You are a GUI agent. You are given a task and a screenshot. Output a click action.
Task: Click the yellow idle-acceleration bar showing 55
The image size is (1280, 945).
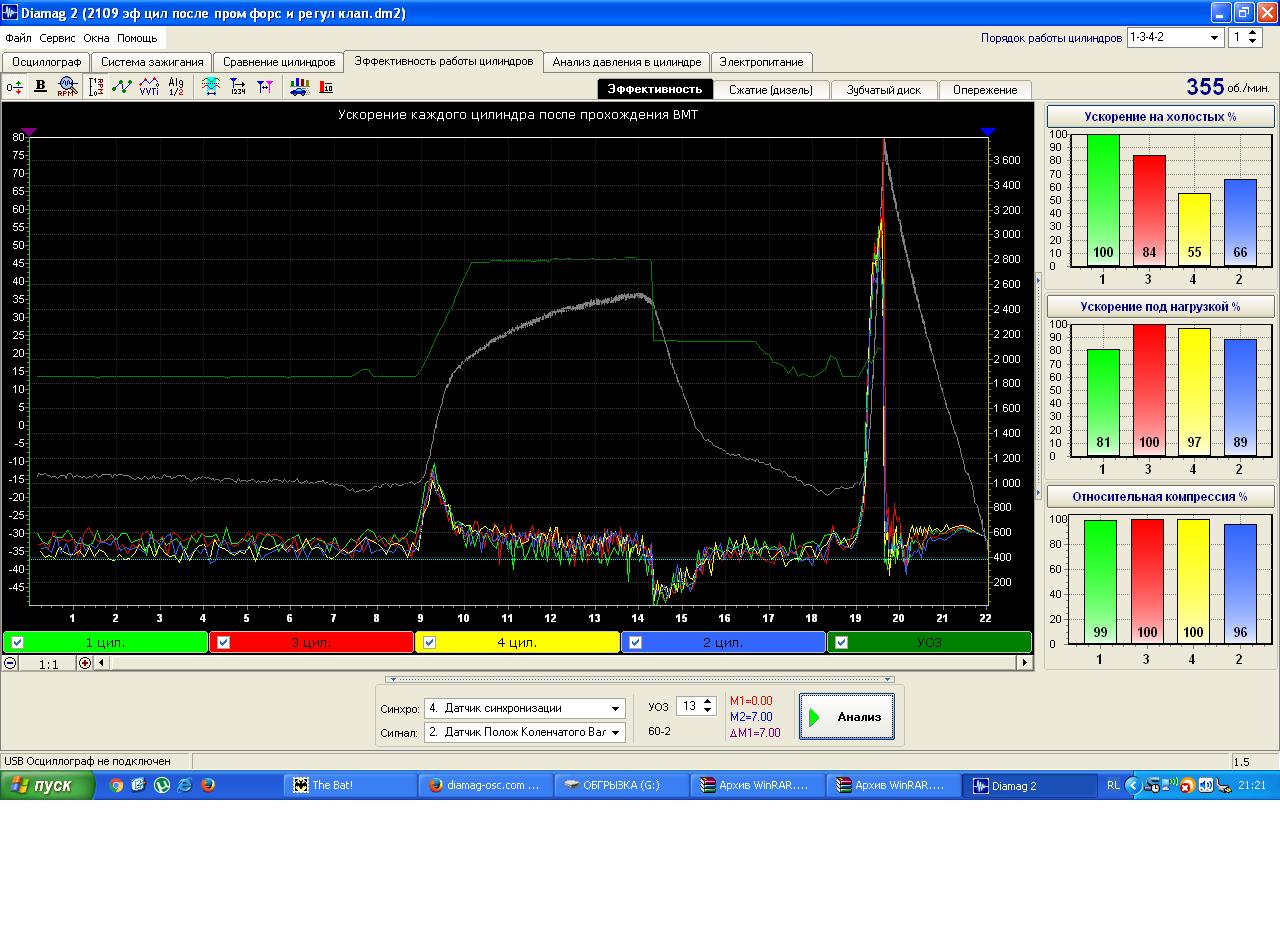click(1194, 229)
